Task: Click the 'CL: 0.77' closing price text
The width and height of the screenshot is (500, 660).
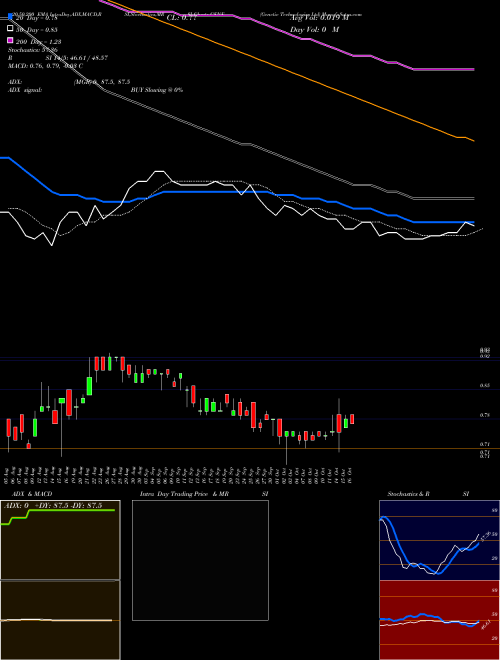Action: coord(182,18)
